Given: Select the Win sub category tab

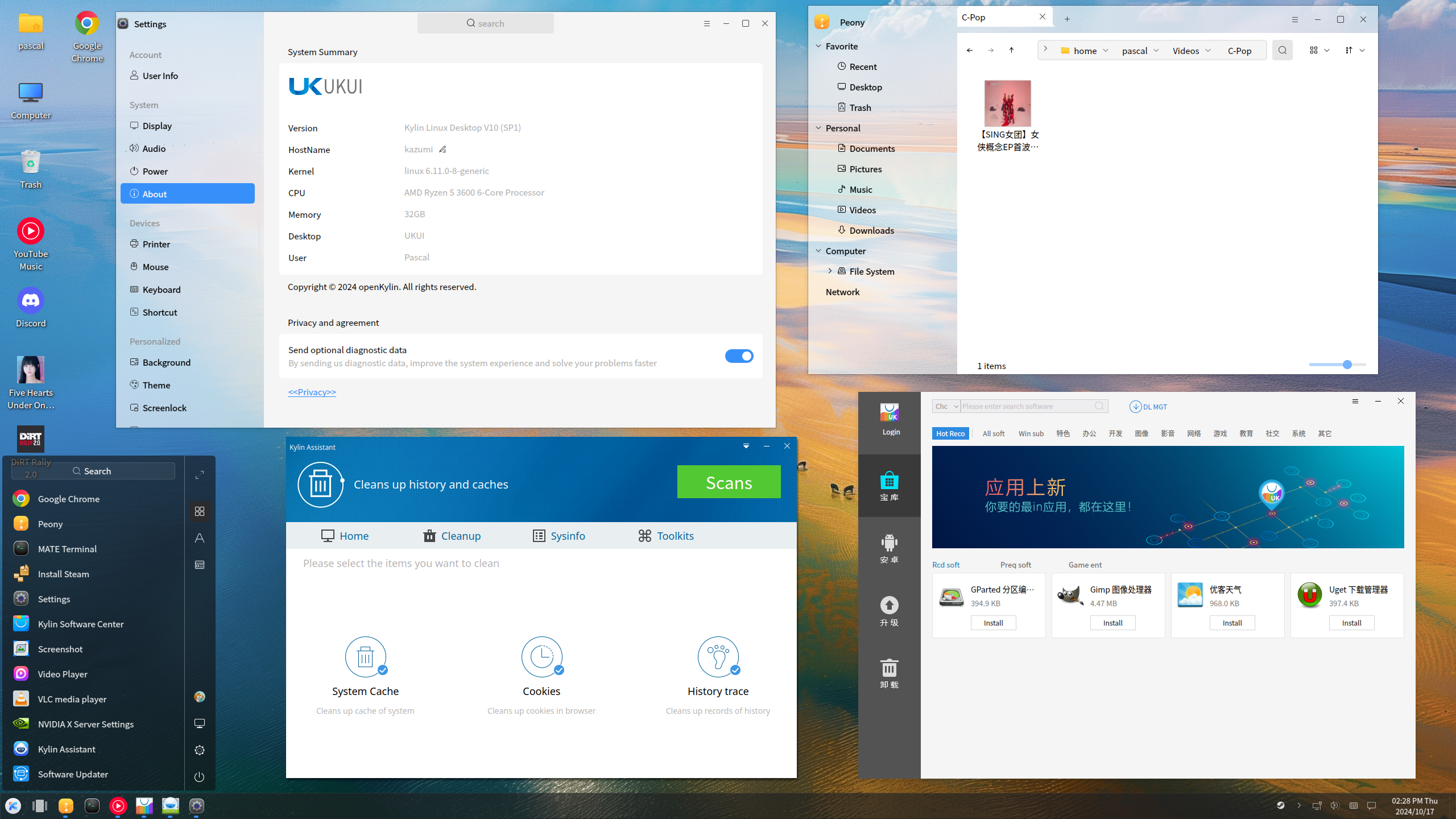Looking at the screenshot, I should (x=1031, y=433).
